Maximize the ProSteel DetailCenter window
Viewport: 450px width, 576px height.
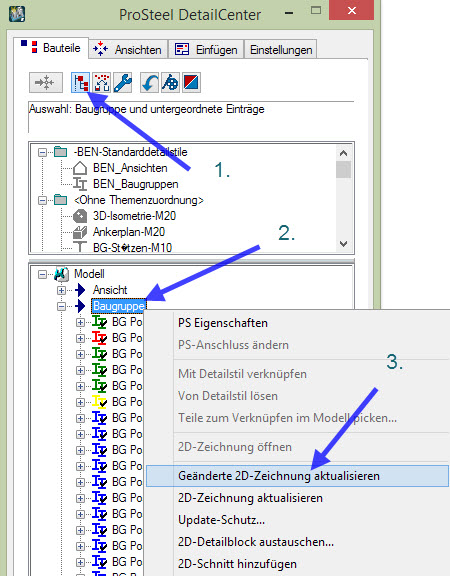coord(316,11)
